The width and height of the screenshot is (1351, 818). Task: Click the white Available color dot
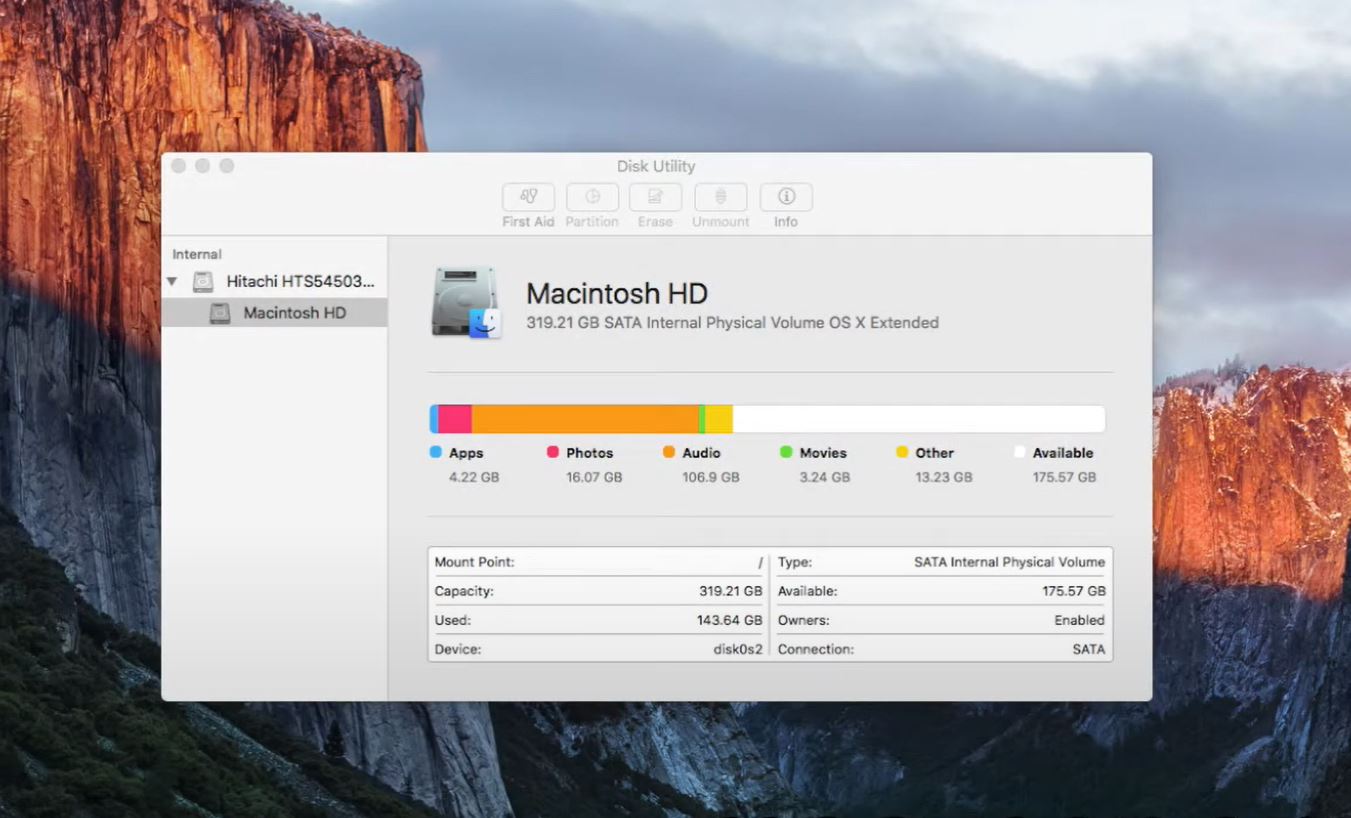pyautogui.click(x=1020, y=452)
